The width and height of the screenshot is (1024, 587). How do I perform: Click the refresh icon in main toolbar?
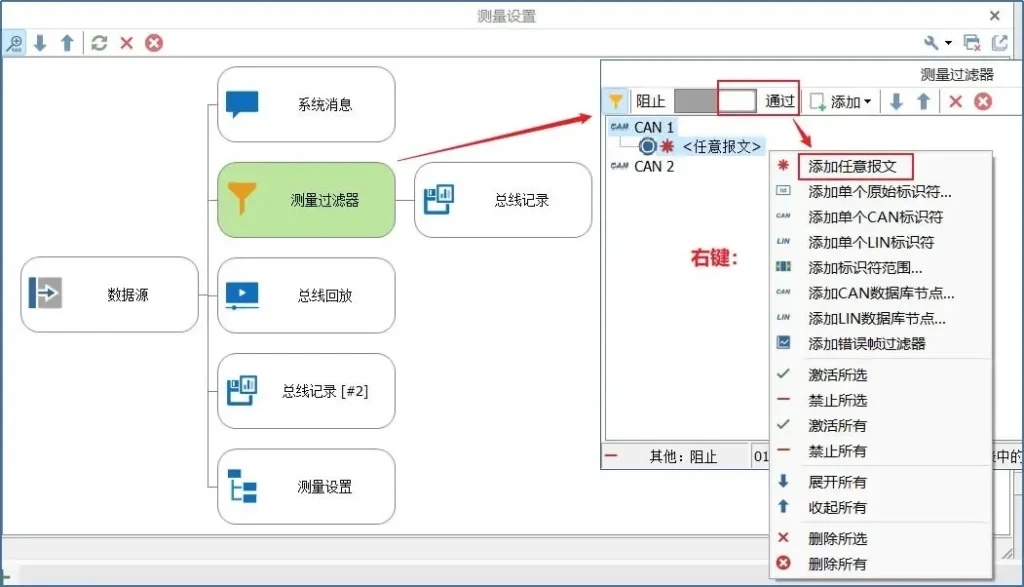[99, 43]
